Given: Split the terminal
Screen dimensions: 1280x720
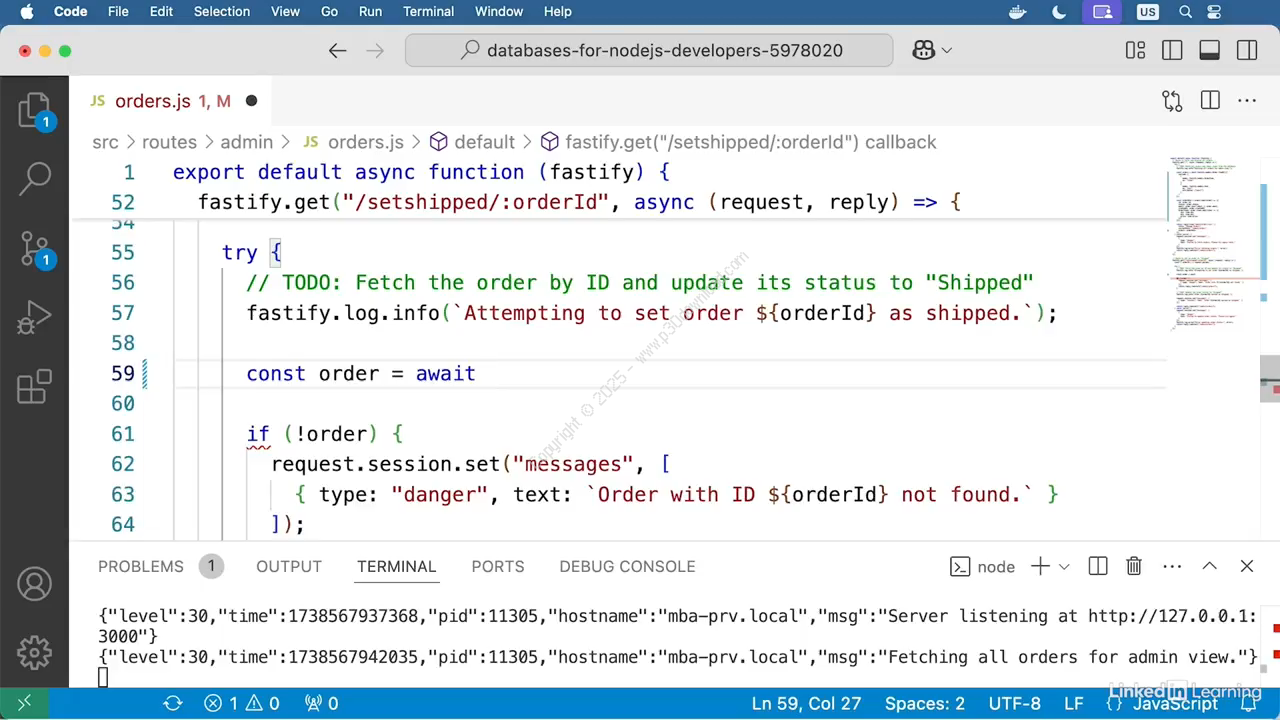Looking at the screenshot, I should point(1097,566).
